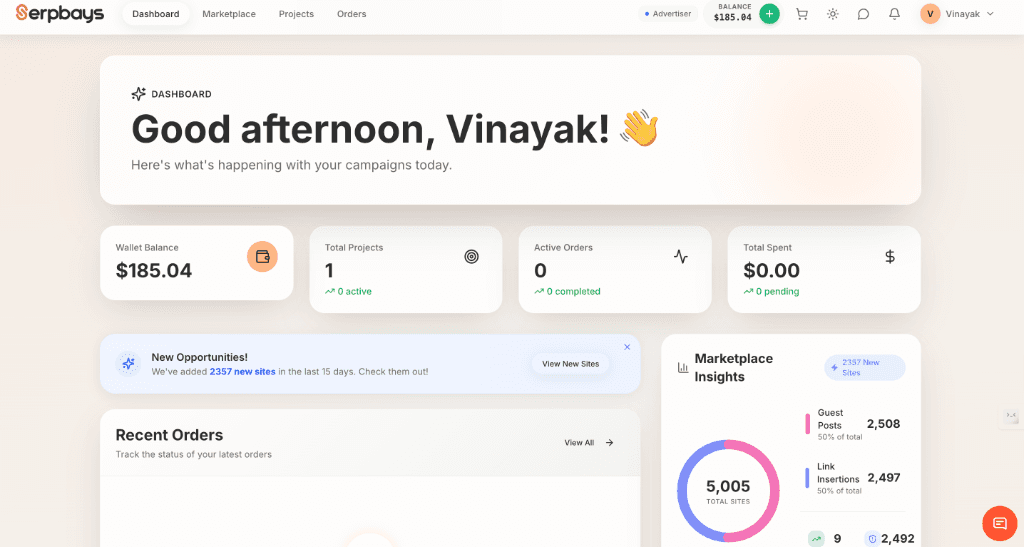Click the View New Sites button
Viewport: 1024px width, 547px height.
[570, 364]
